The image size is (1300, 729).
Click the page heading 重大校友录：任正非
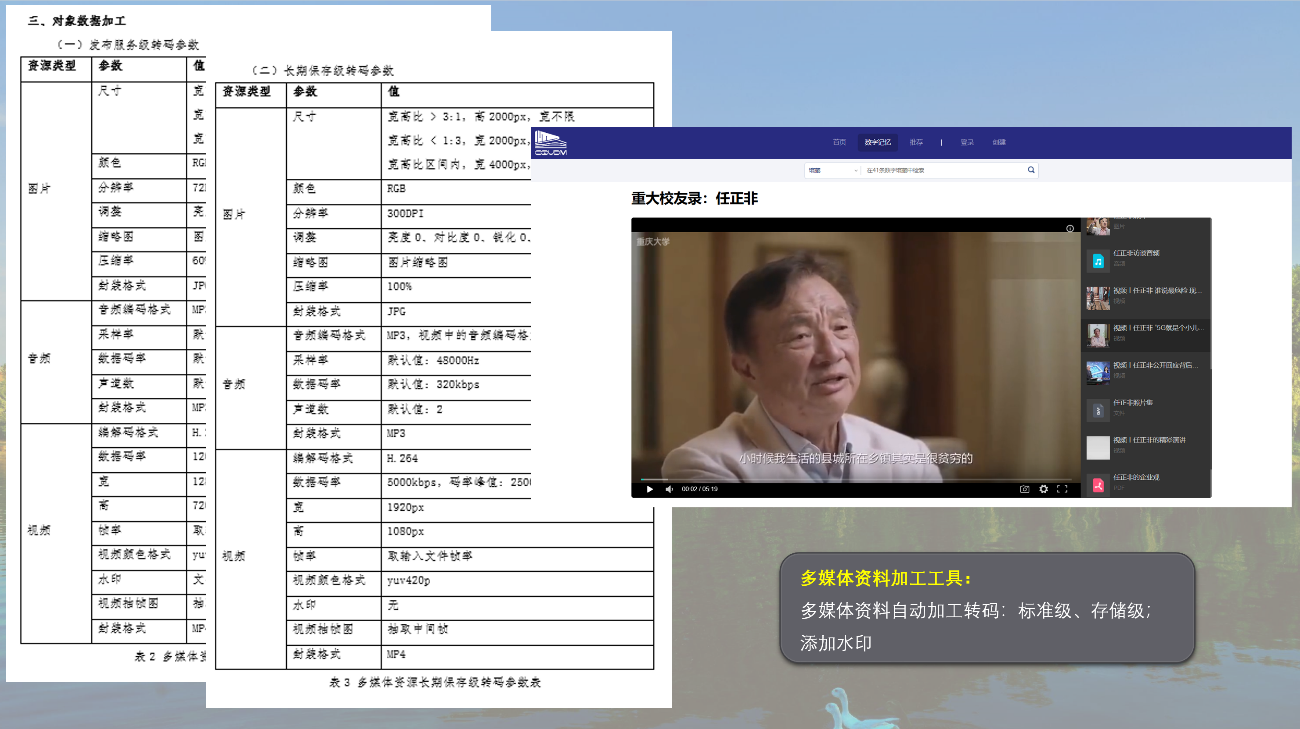[x=695, y=199]
